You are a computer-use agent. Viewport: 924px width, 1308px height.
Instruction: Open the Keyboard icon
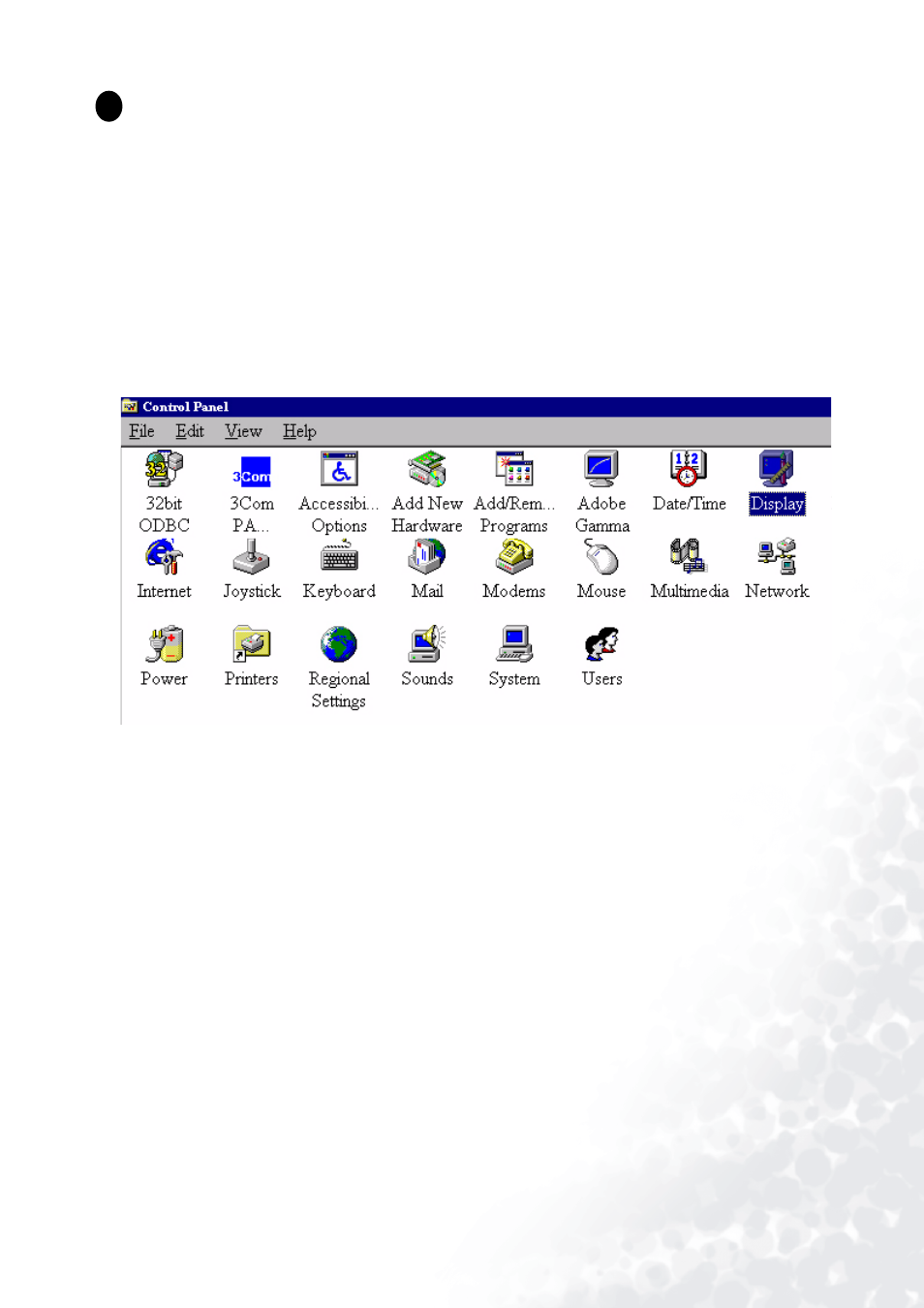[x=339, y=557]
